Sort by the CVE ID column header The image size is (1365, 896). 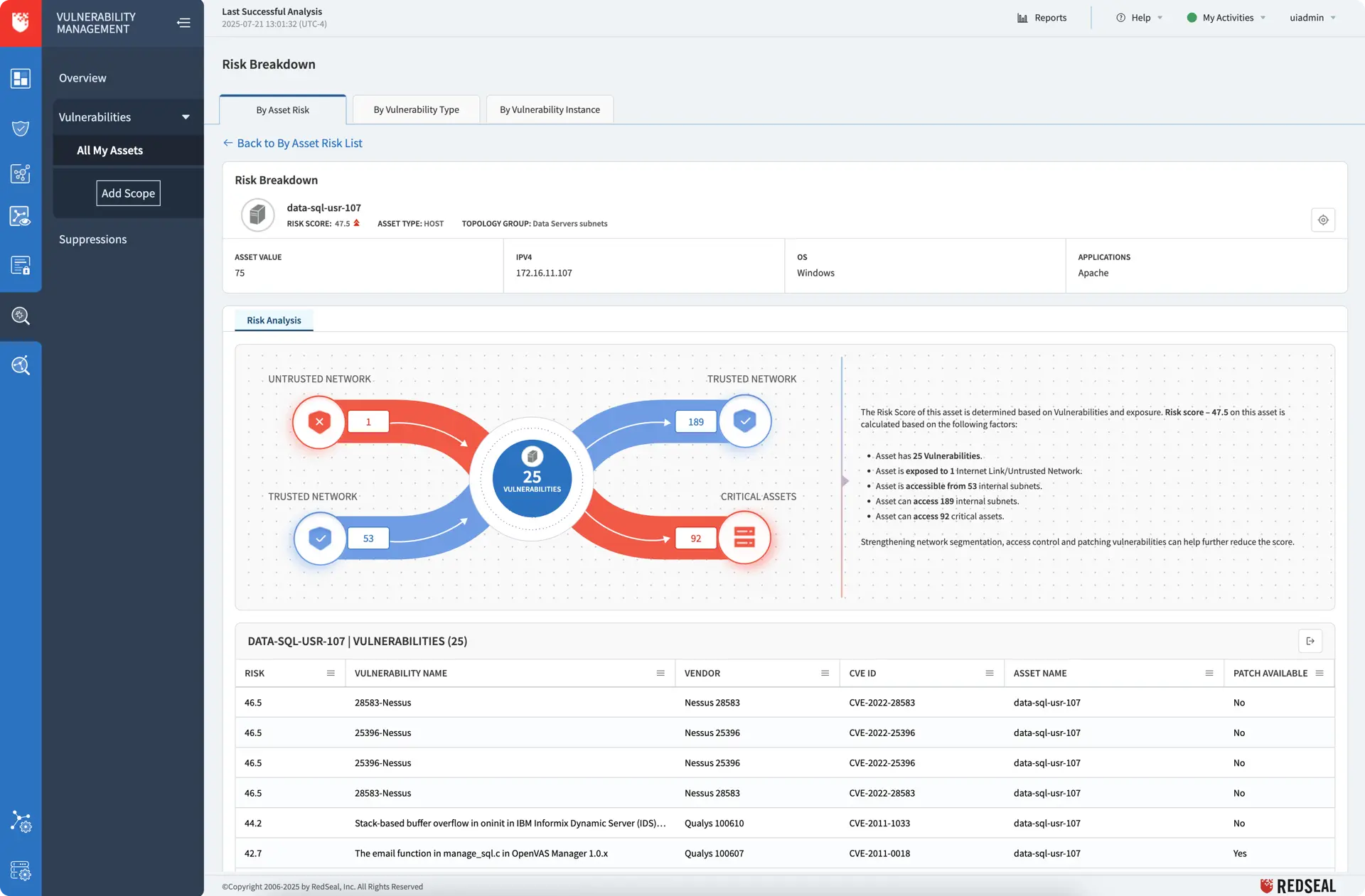[862, 673]
